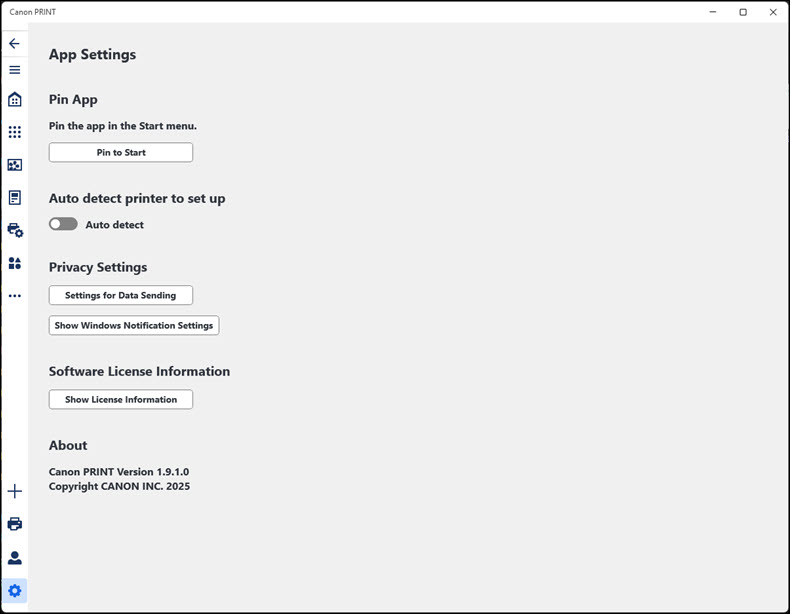Open the apps grid icon
Image resolution: width=790 pixels, height=614 pixels.
coord(14,132)
